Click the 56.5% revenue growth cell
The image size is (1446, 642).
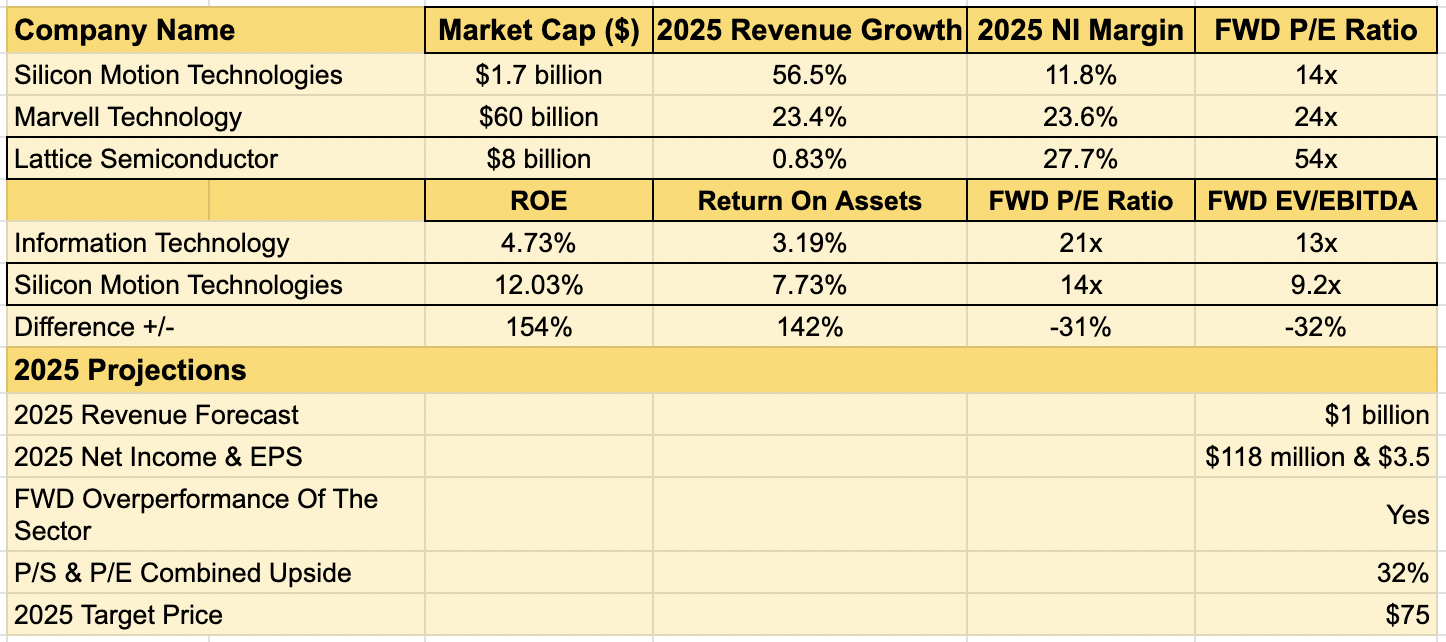click(x=808, y=74)
